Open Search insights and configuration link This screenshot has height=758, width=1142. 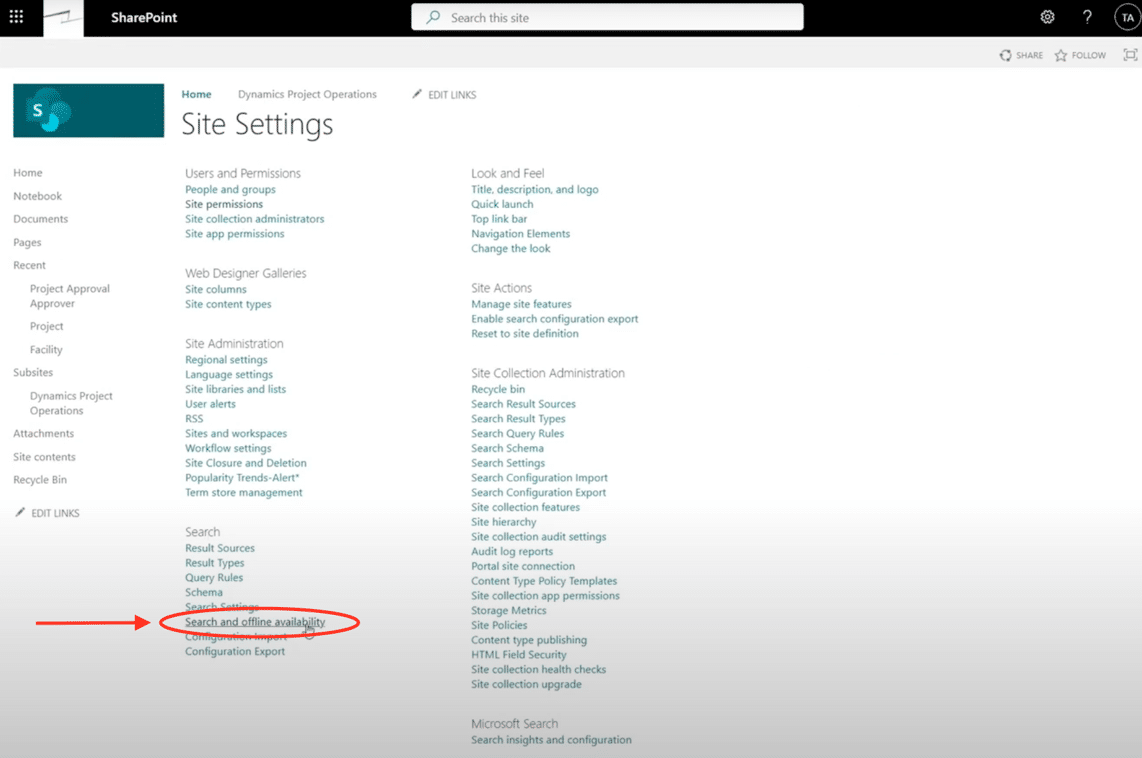(551, 740)
